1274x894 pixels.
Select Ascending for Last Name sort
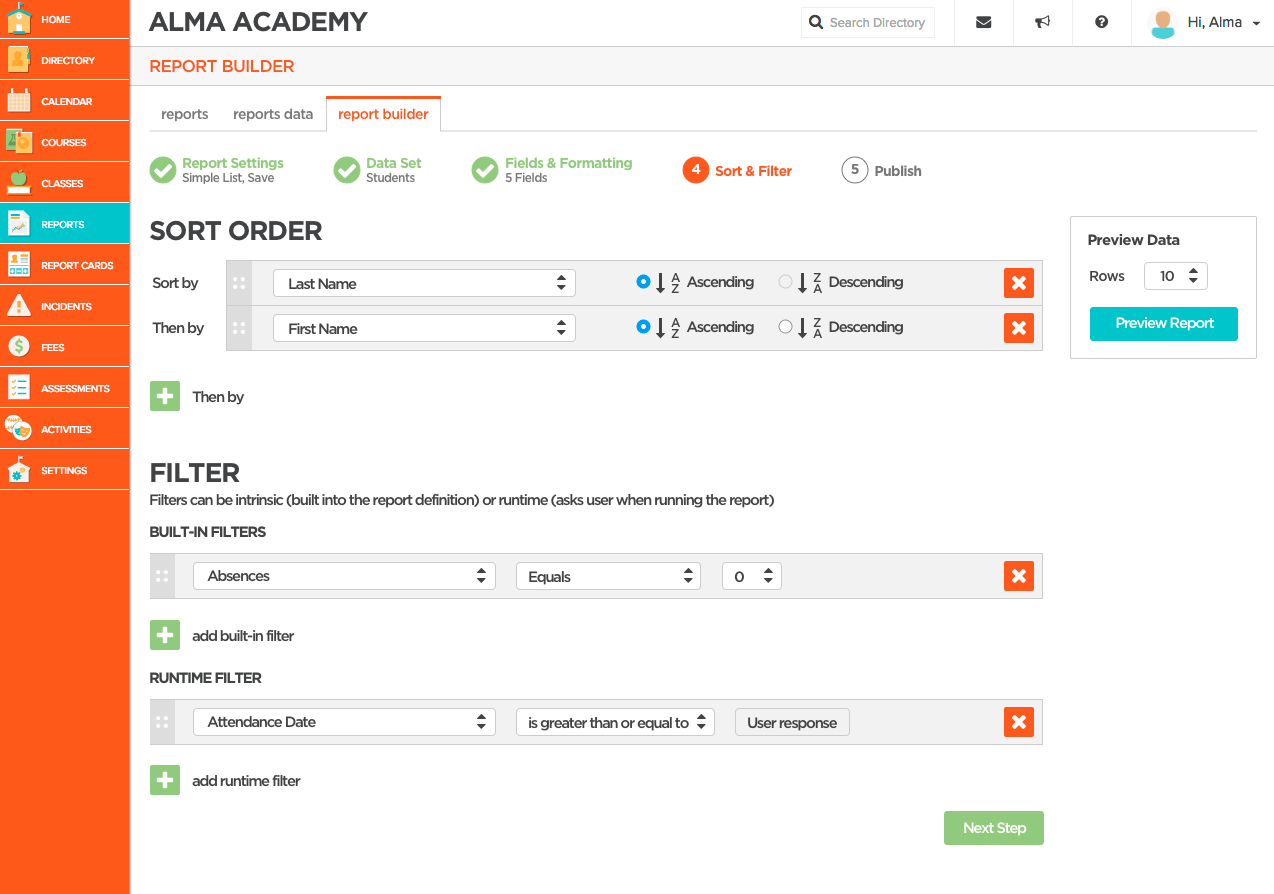click(x=643, y=282)
